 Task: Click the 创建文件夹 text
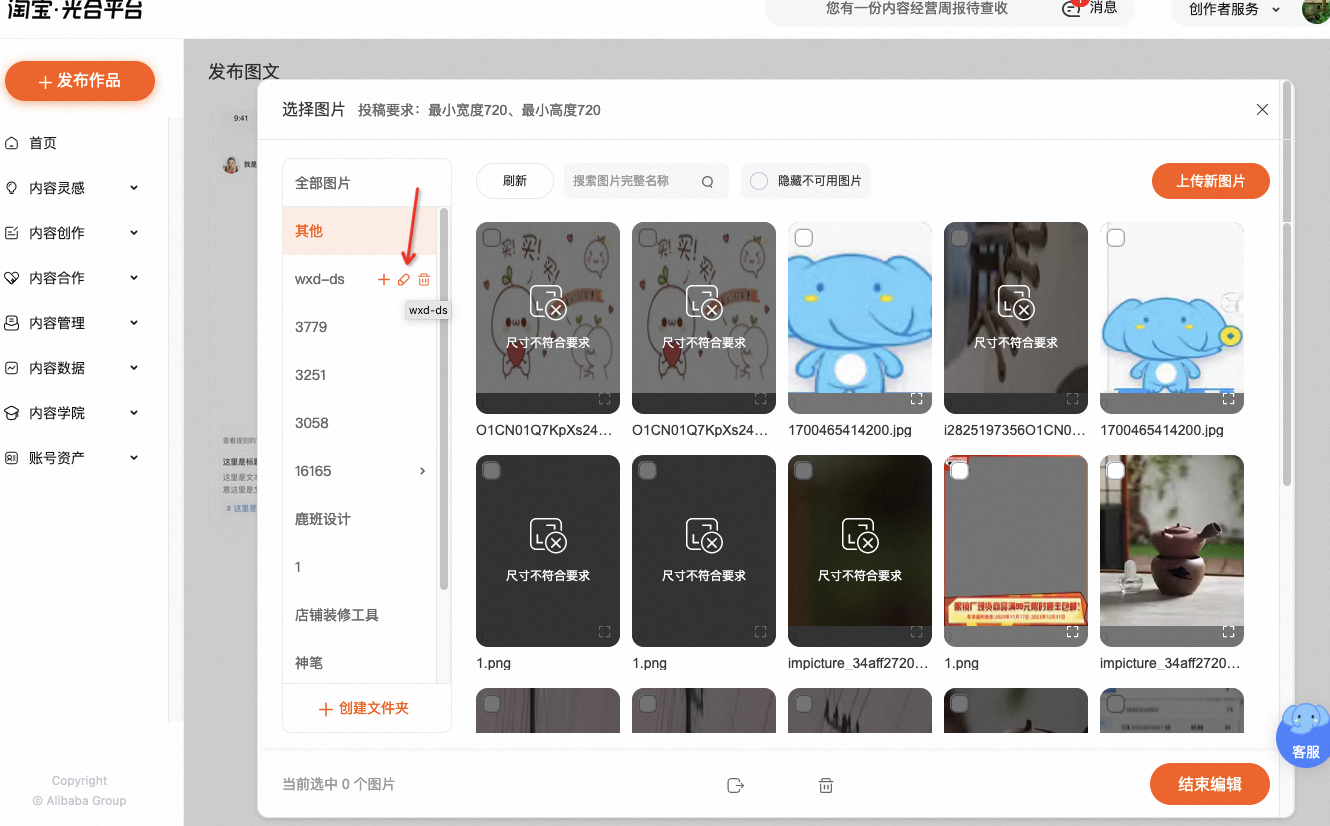click(374, 709)
